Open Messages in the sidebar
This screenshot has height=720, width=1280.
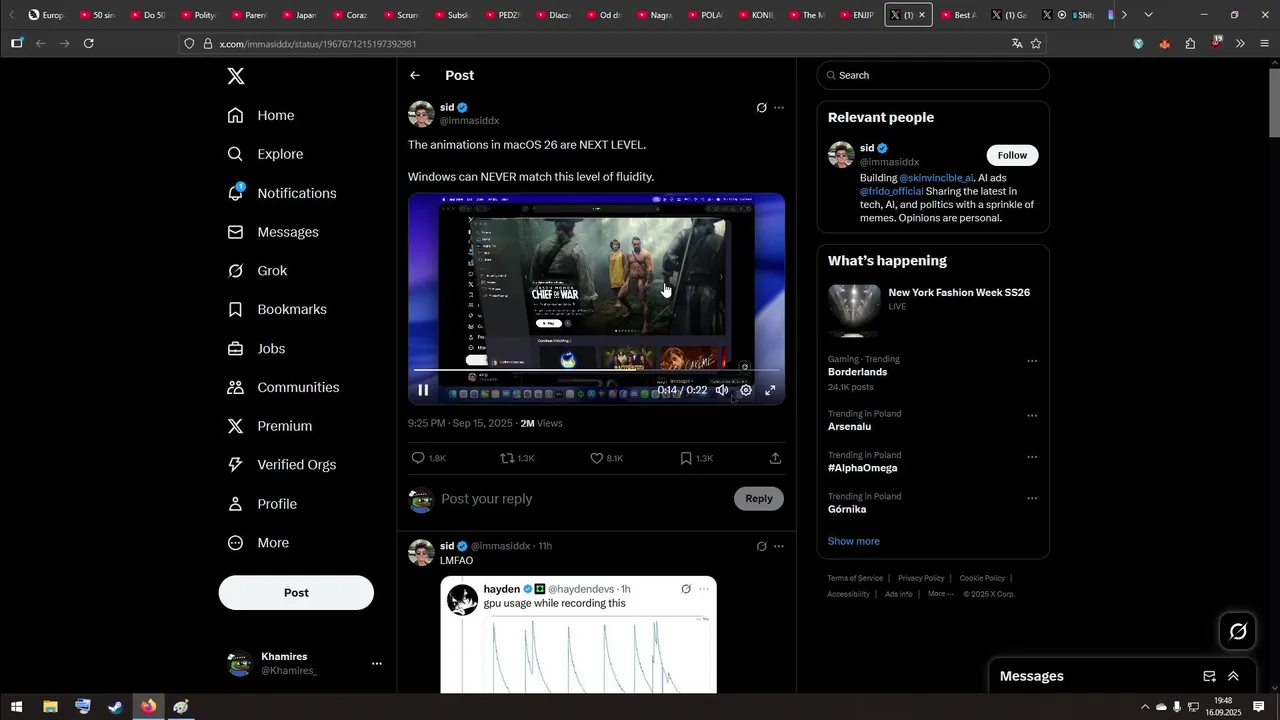273,232
